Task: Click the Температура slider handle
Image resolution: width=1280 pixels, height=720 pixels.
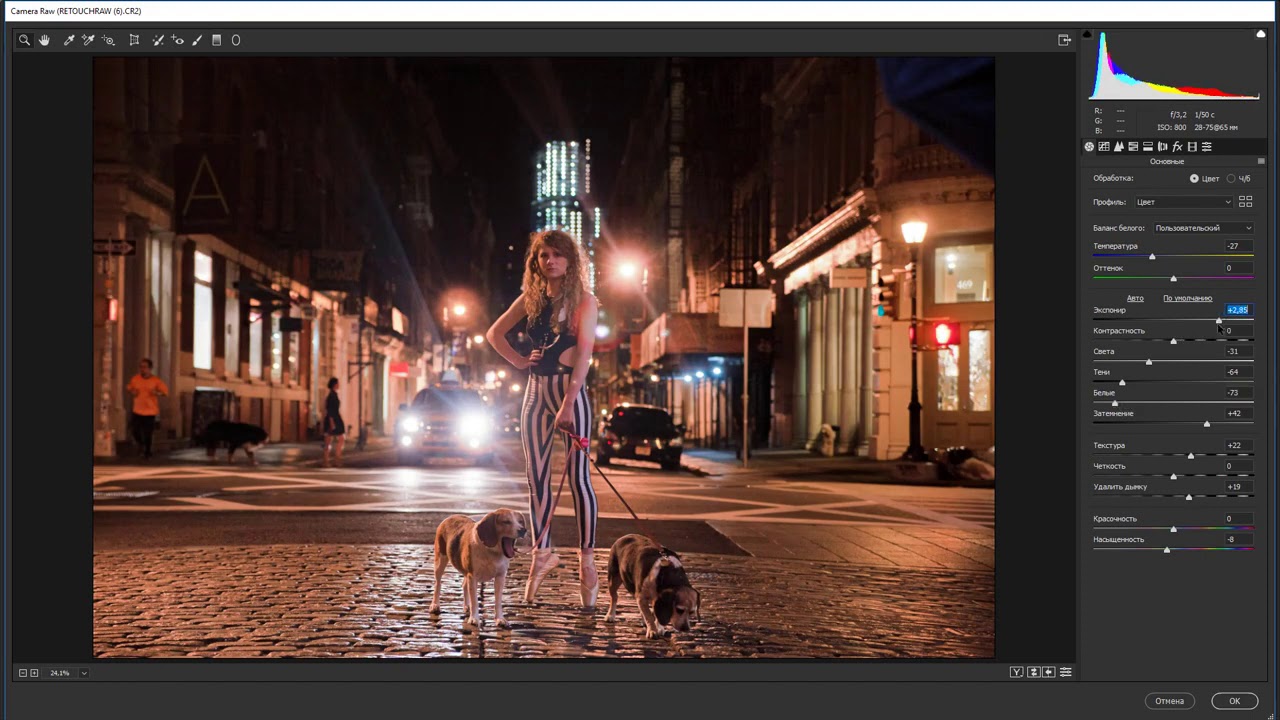Action: (1152, 257)
